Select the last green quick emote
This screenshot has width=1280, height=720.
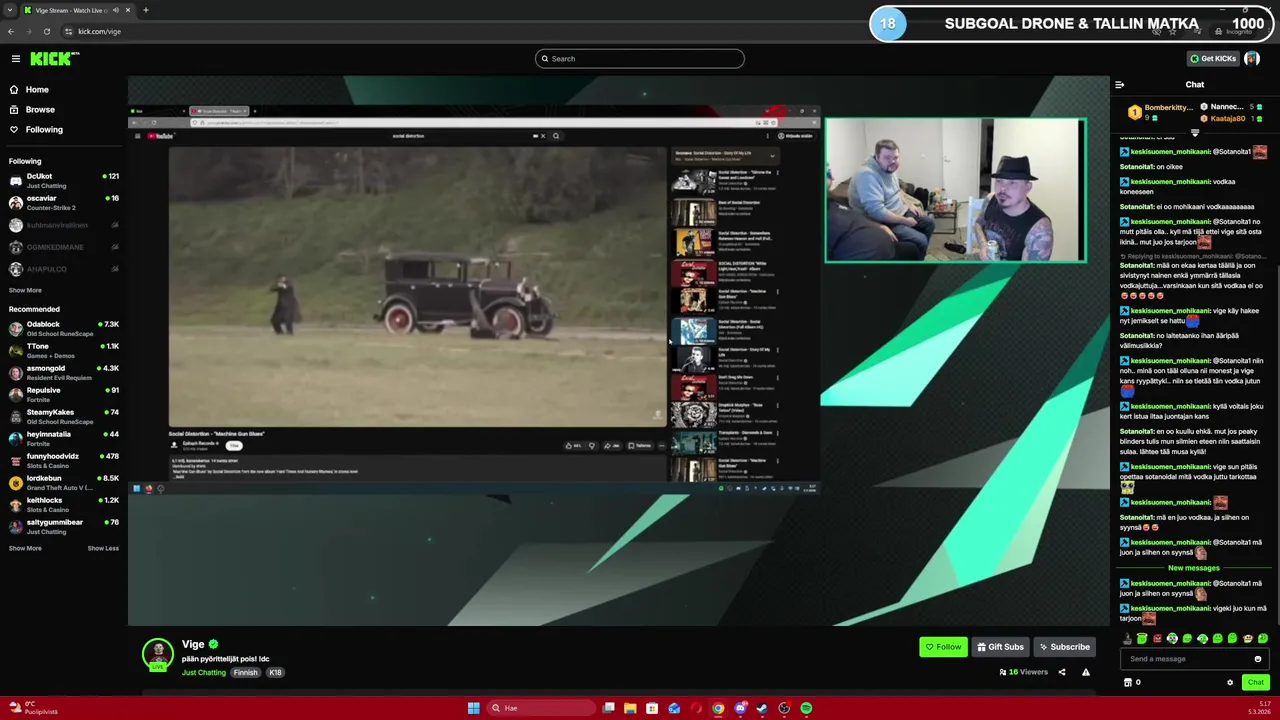point(1263,638)
